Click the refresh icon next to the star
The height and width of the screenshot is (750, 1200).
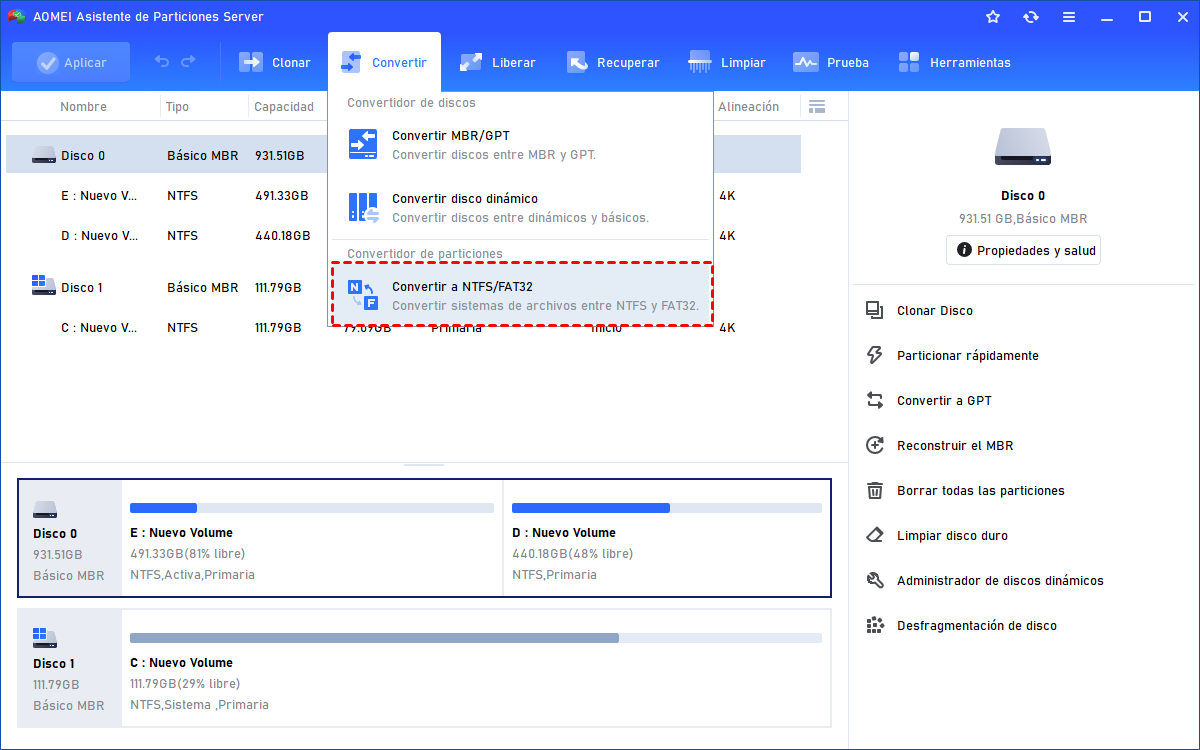[1030, 16]
